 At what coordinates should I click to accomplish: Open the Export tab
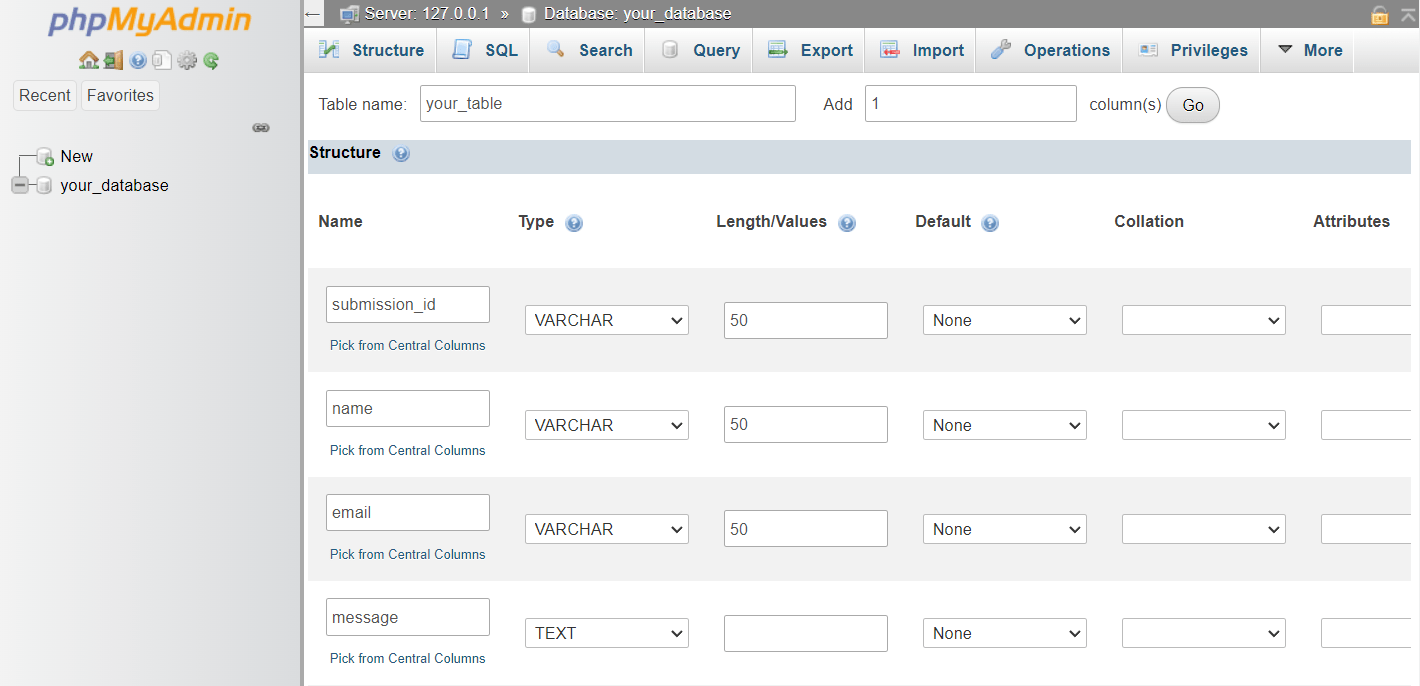tap(810, 50)
